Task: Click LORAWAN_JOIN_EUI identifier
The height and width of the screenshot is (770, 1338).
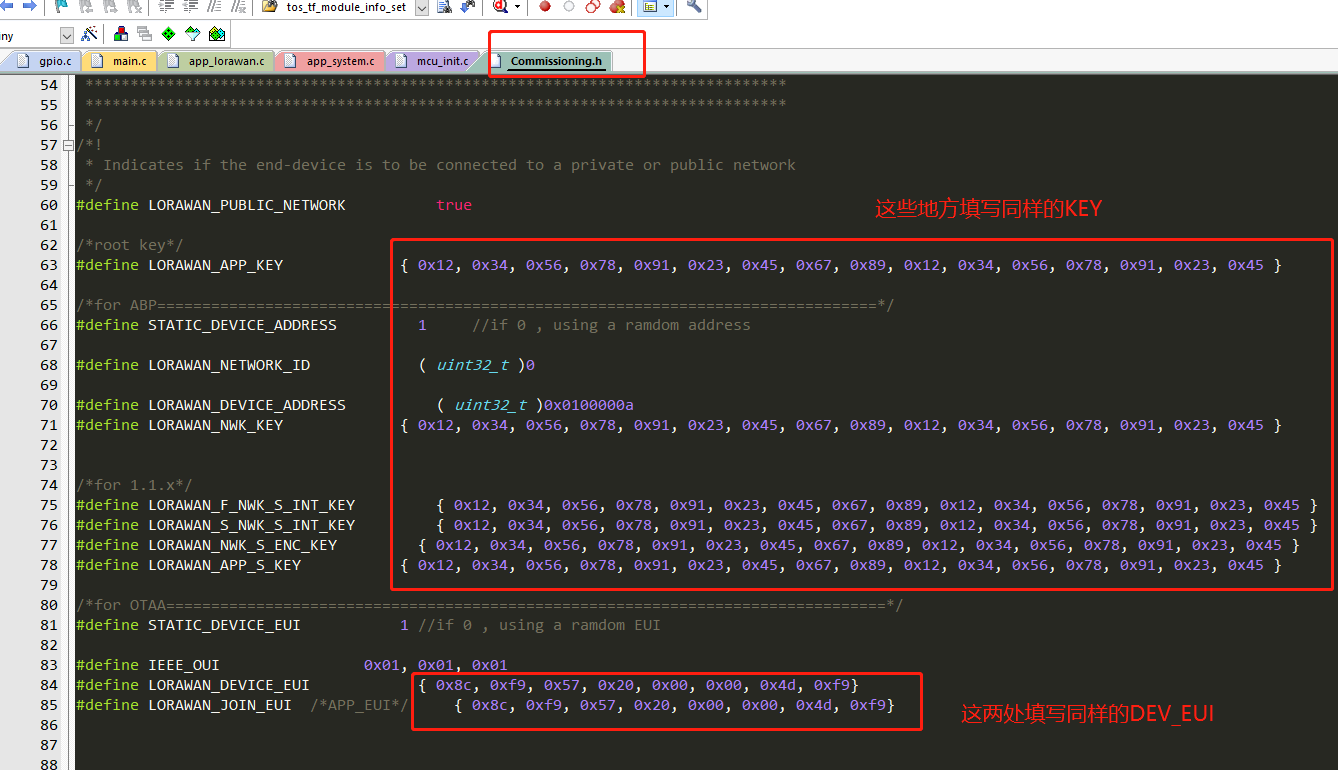Action: click(220, 705)
